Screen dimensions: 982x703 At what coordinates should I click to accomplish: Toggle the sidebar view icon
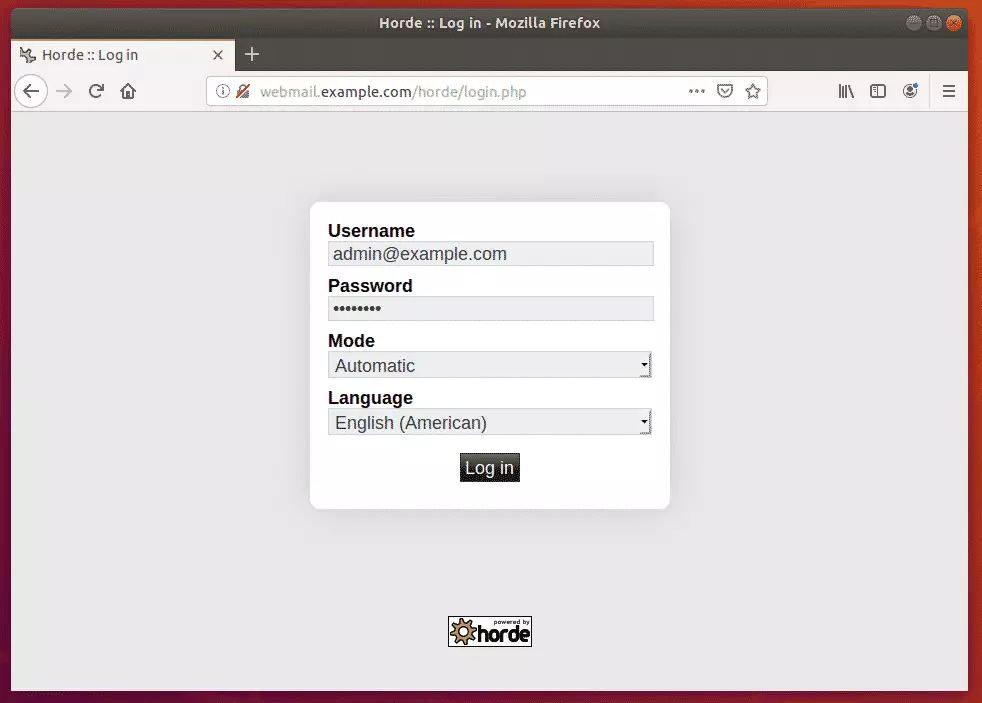878,91
